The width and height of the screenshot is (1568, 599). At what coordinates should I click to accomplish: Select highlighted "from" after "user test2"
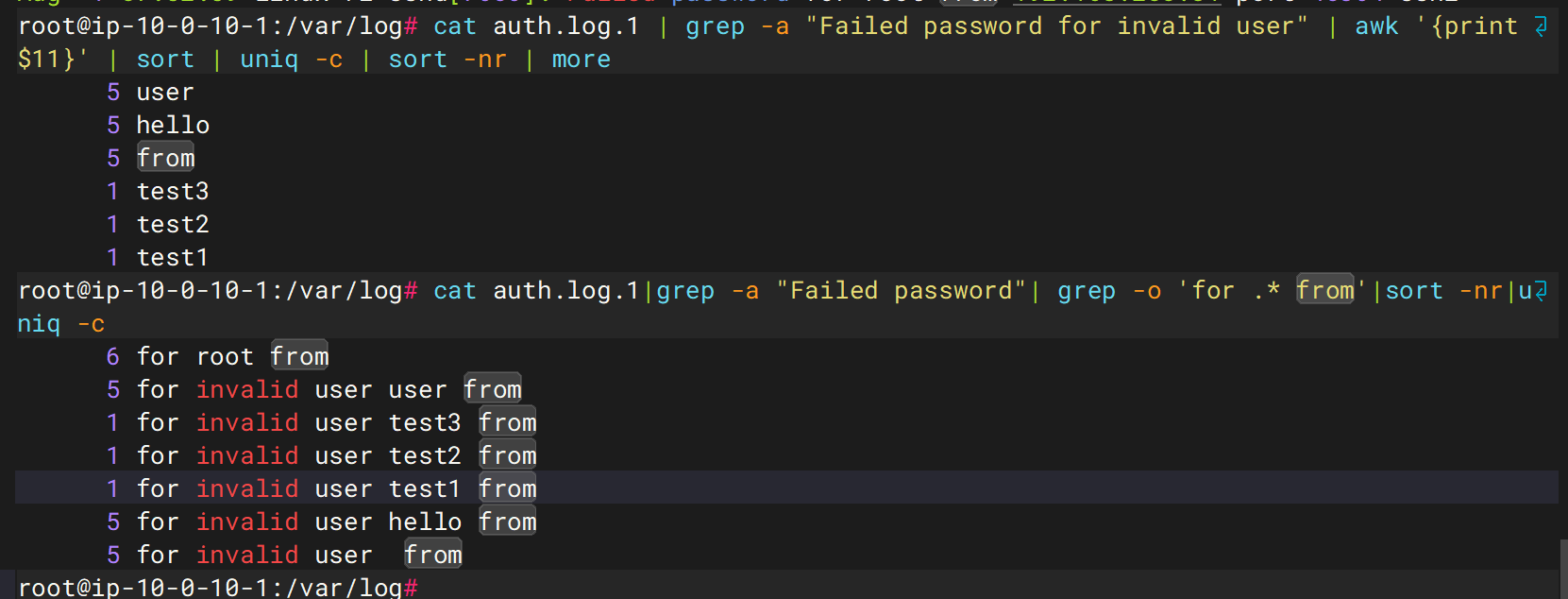pyautogui.click(x=507, y=455)
